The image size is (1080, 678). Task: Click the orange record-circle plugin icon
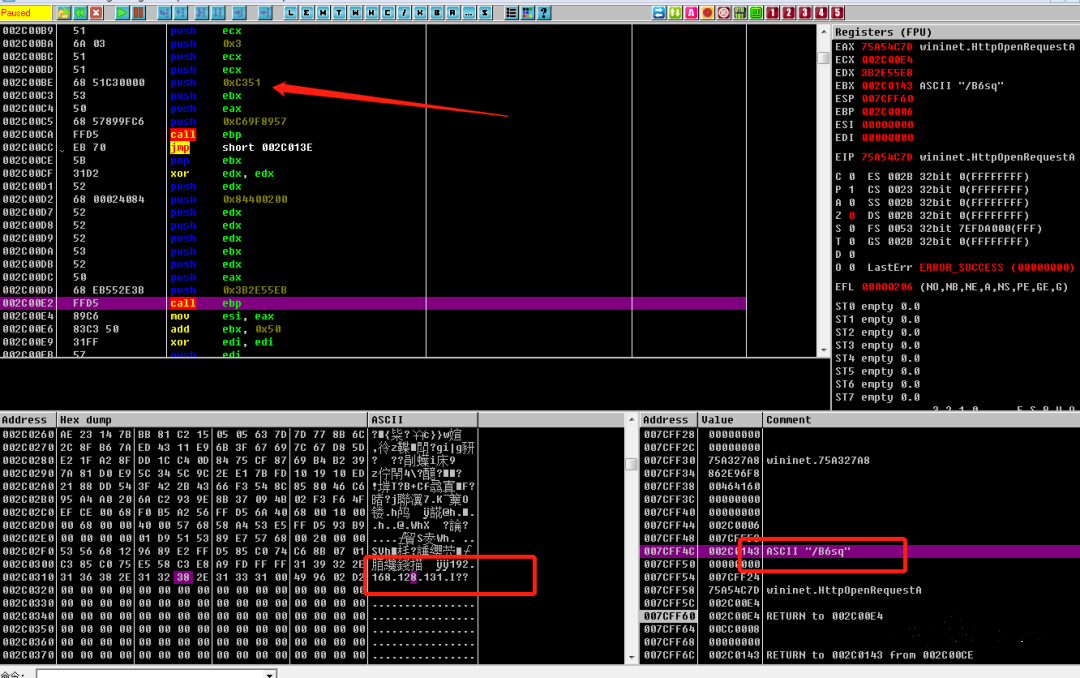[707, 13]
